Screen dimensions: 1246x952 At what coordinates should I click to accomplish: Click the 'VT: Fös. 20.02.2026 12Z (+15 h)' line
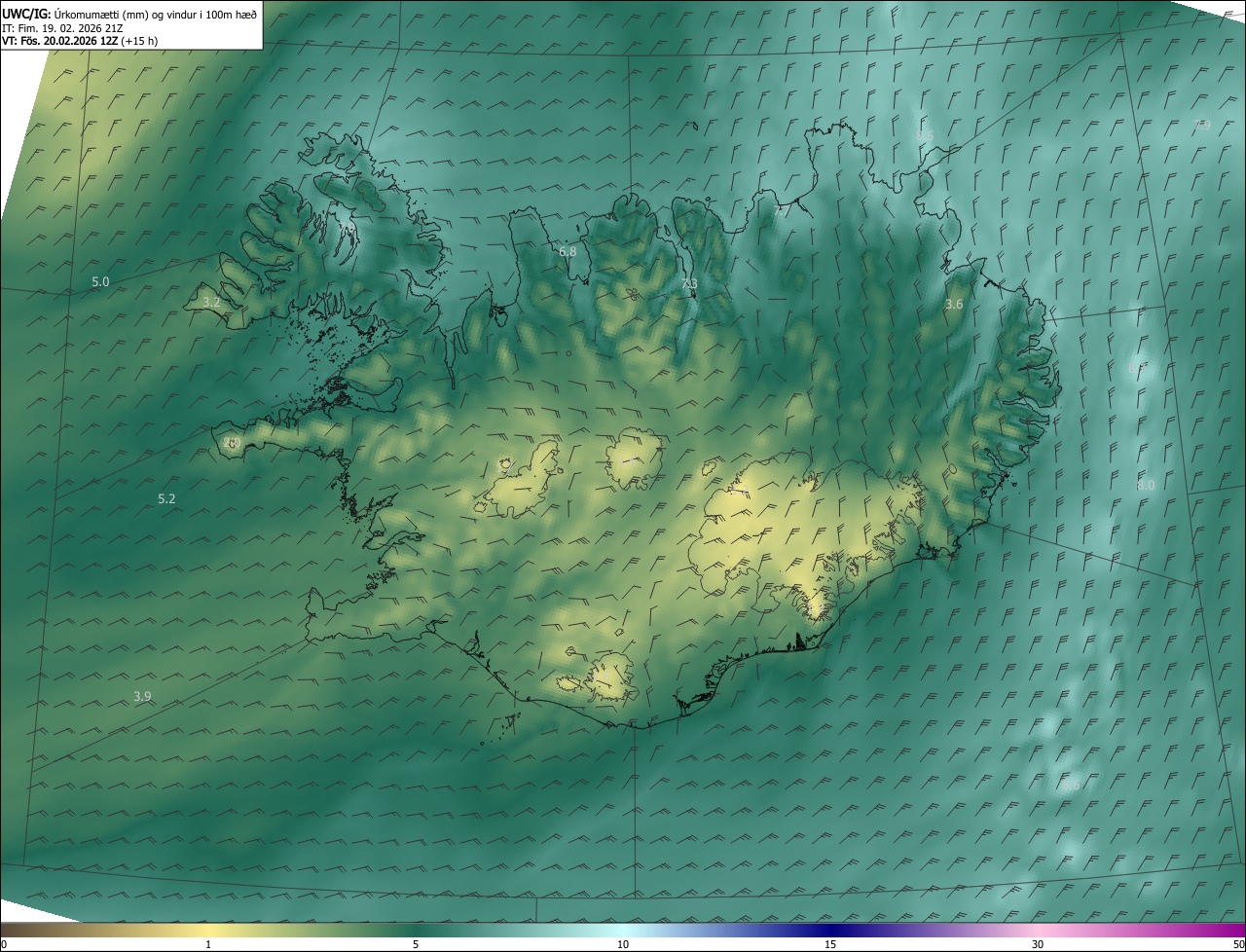tap(81, 42)
